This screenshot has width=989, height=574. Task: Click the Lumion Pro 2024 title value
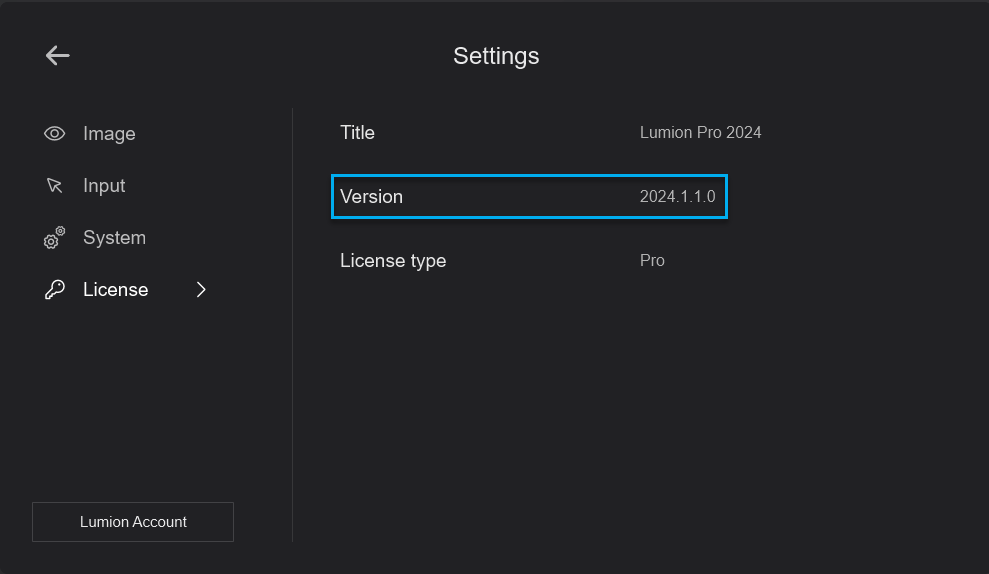700,132
